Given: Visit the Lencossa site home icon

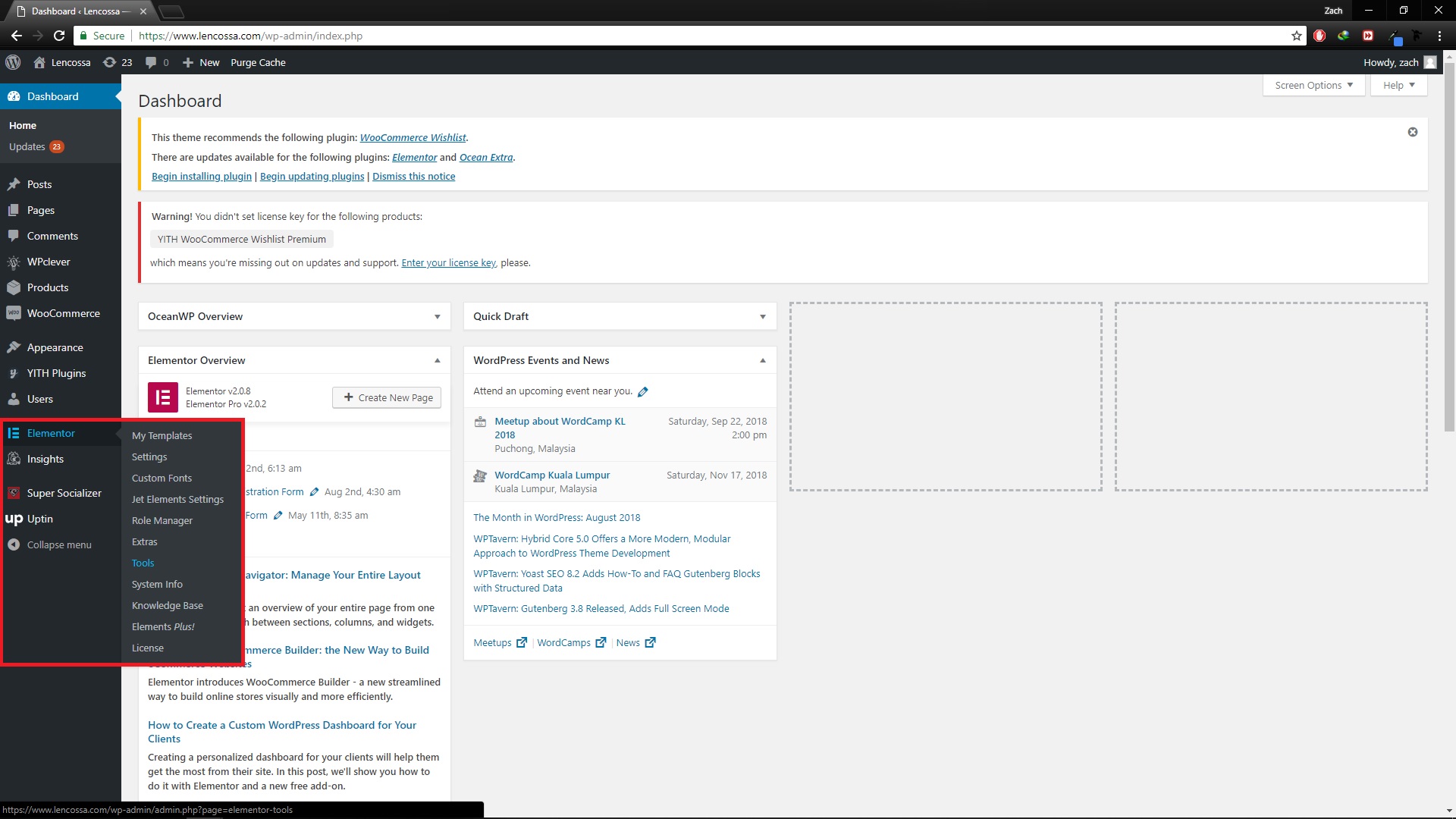Looking at the screenshot, I should (39, 62).
